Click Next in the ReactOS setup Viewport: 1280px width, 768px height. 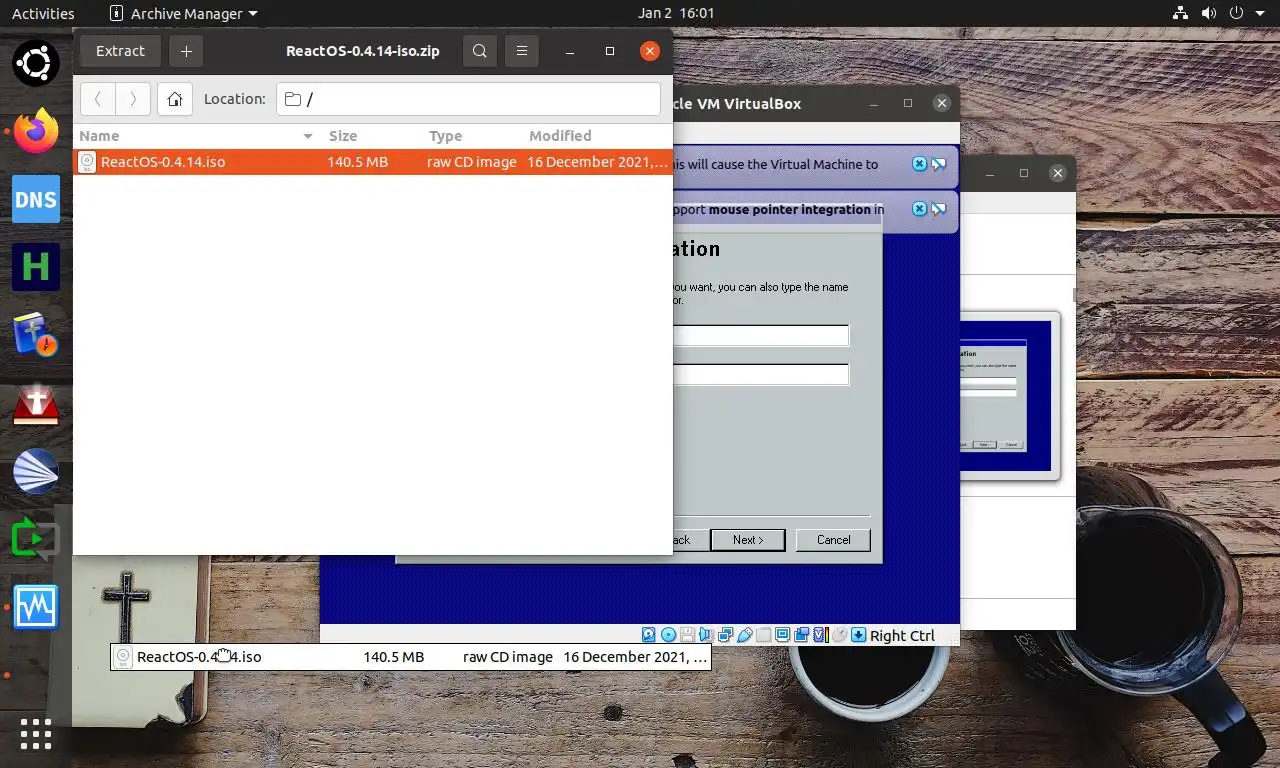748,540
